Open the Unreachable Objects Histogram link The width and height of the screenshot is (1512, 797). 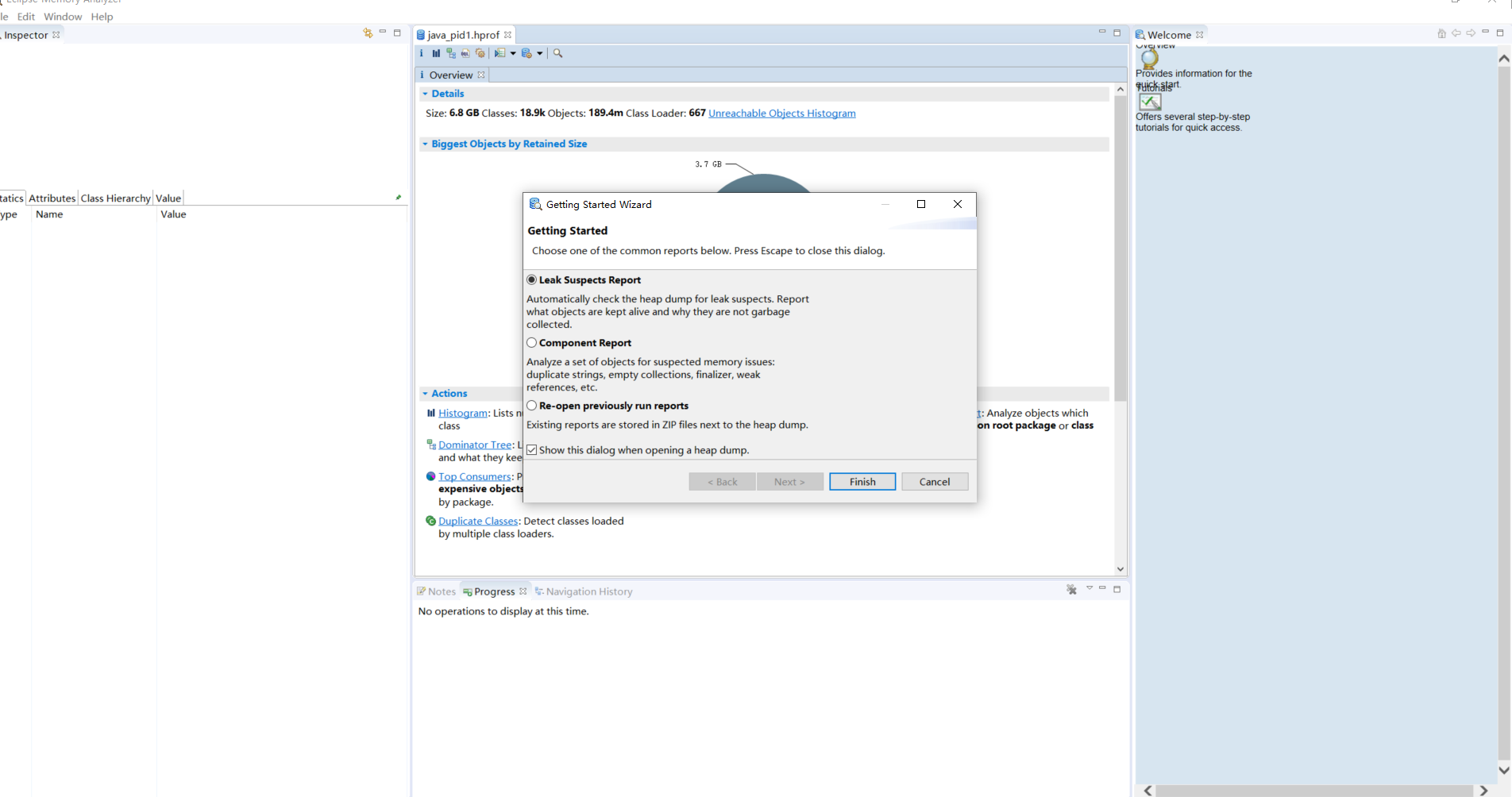pos(782,114)
